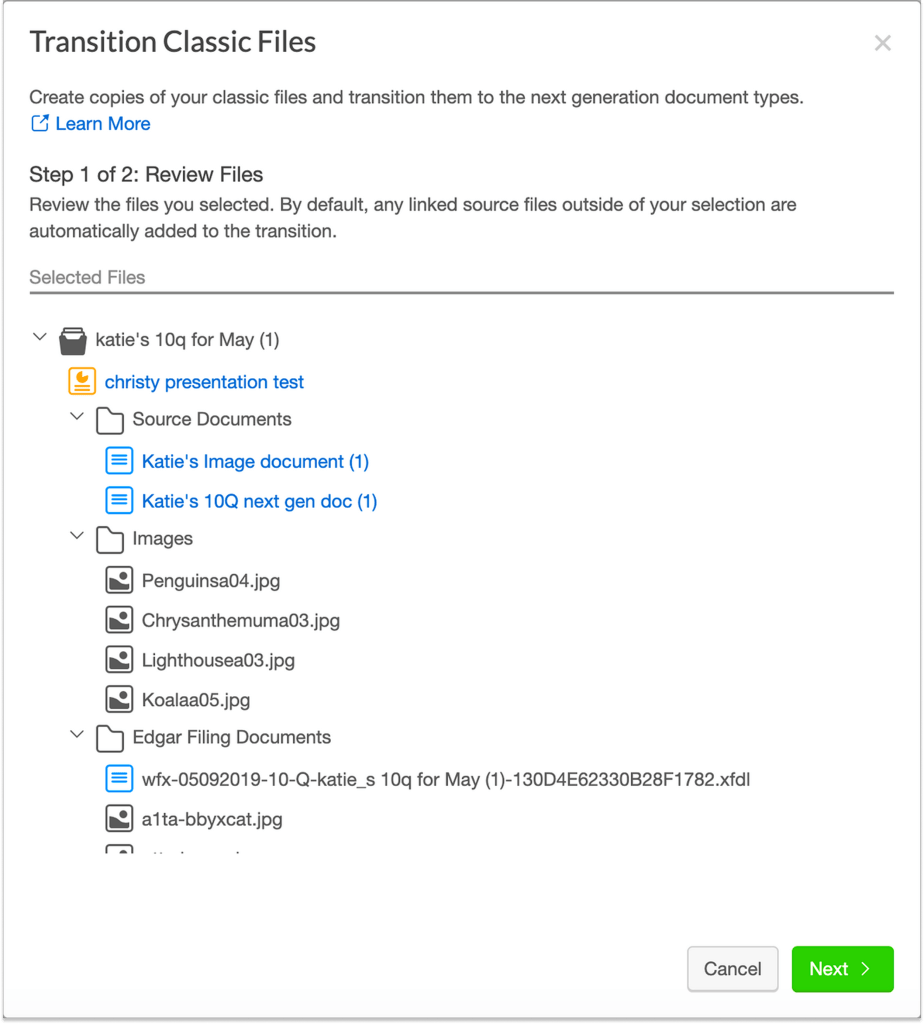The height and width of the screenshot is (1024, 924).
Task: Click the Source Documents folder icon
Action: (x=110, y=420)
